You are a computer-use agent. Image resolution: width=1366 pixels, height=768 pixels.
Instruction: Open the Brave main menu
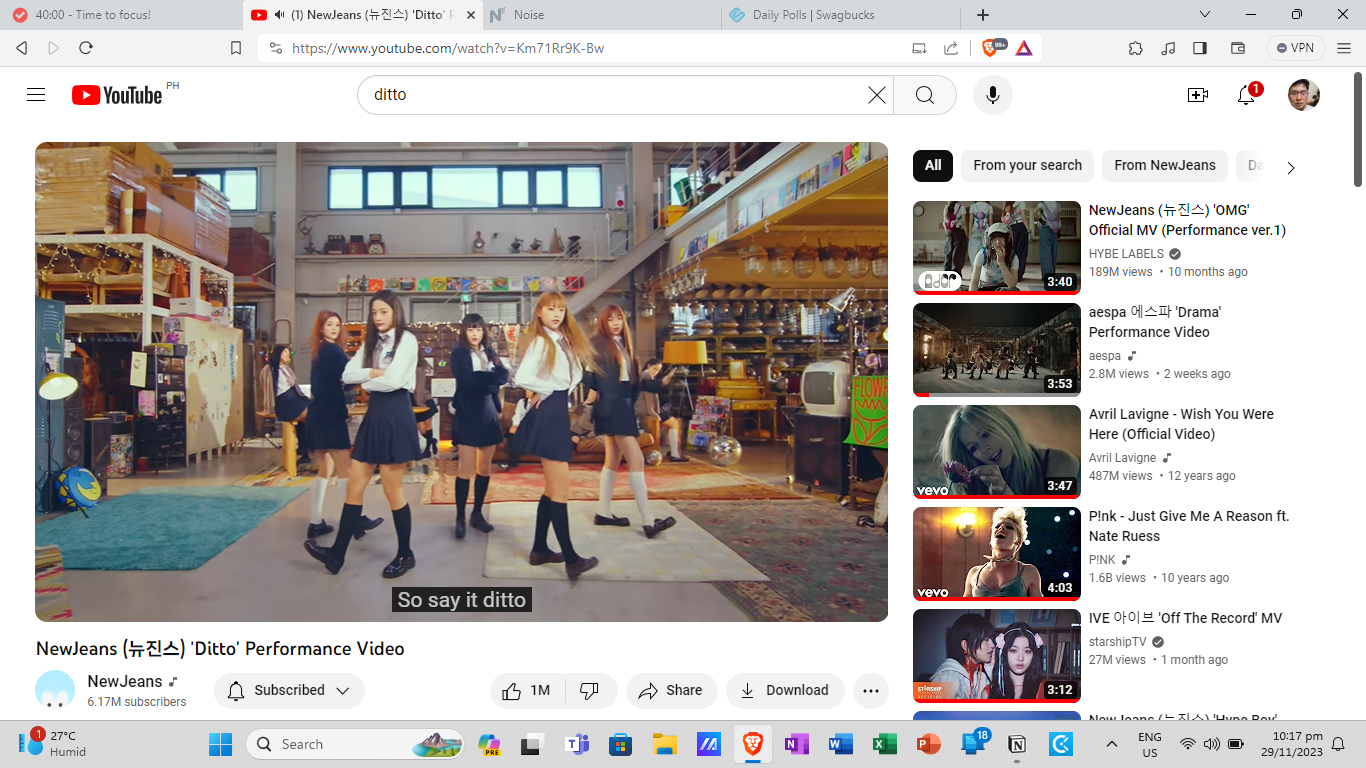(1344, 48)
